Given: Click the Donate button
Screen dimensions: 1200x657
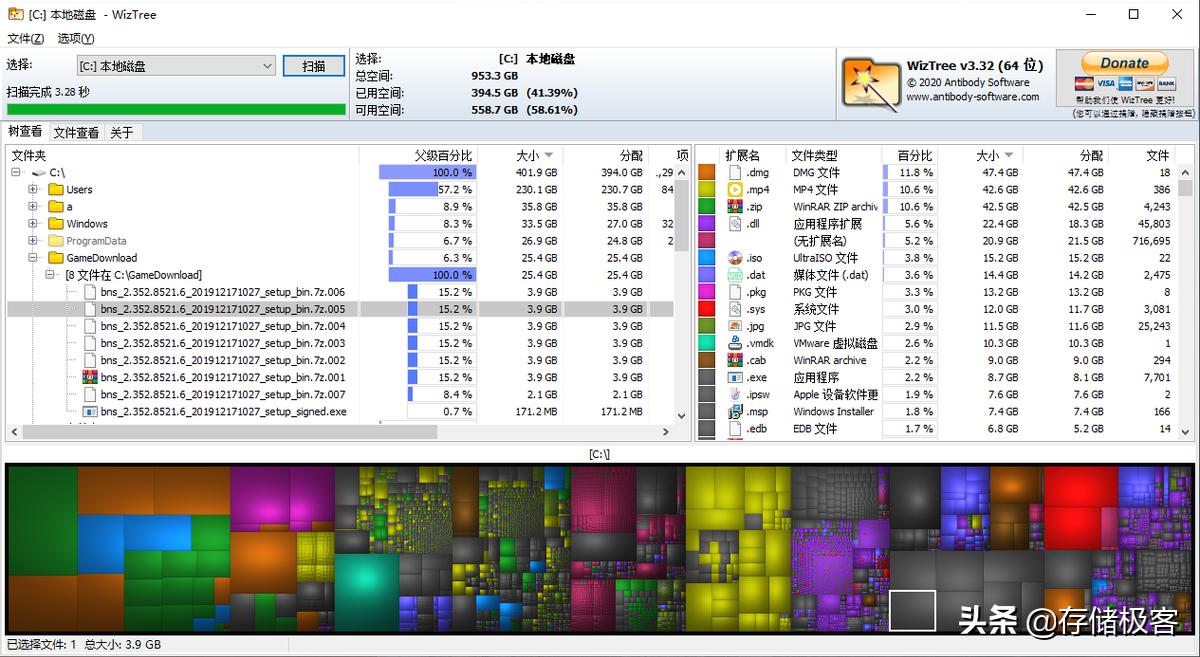Looking at the screenshot, I should point(1123,62).
